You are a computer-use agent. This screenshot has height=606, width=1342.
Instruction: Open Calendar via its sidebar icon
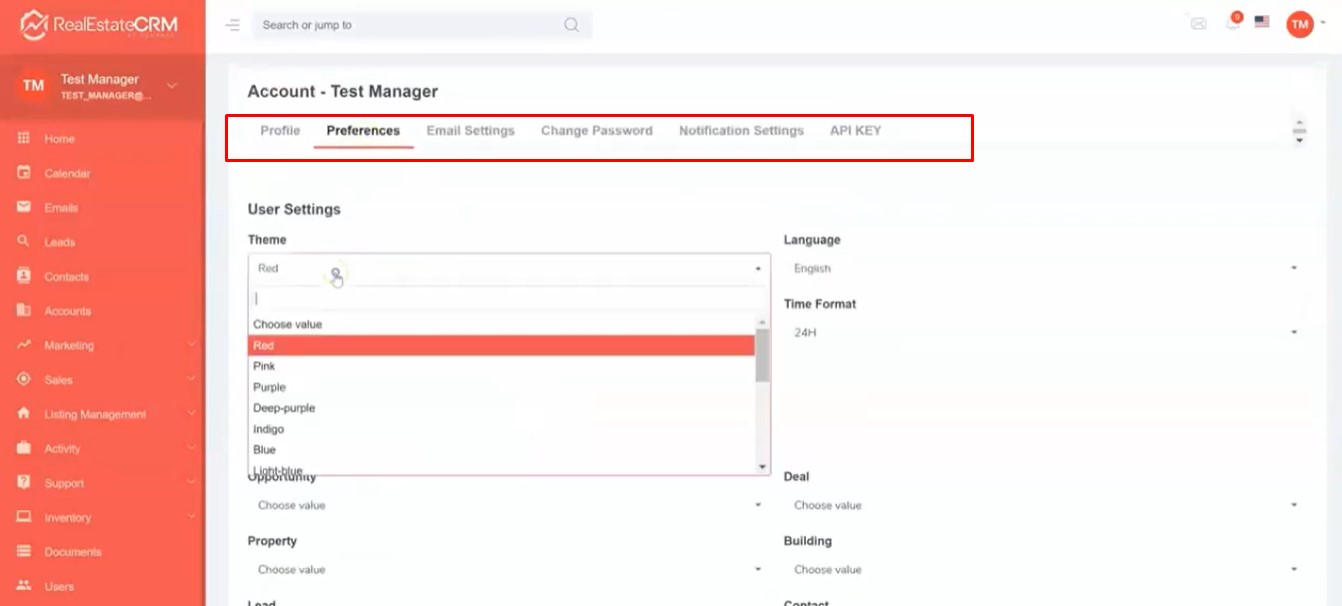point(24,173)
